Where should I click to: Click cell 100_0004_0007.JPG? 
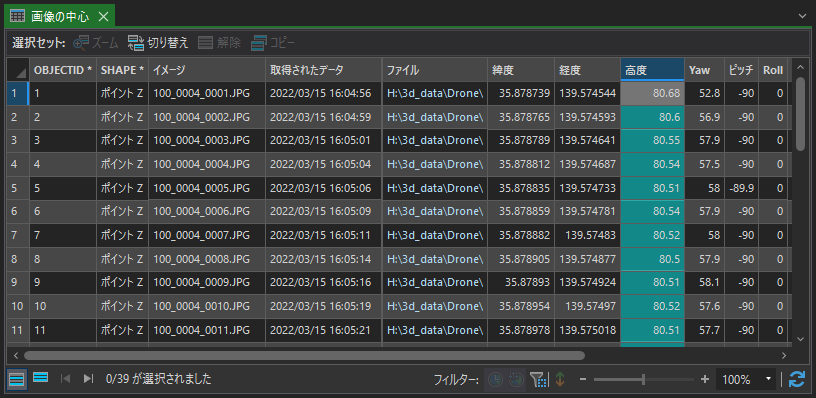(x=207, y=236)
